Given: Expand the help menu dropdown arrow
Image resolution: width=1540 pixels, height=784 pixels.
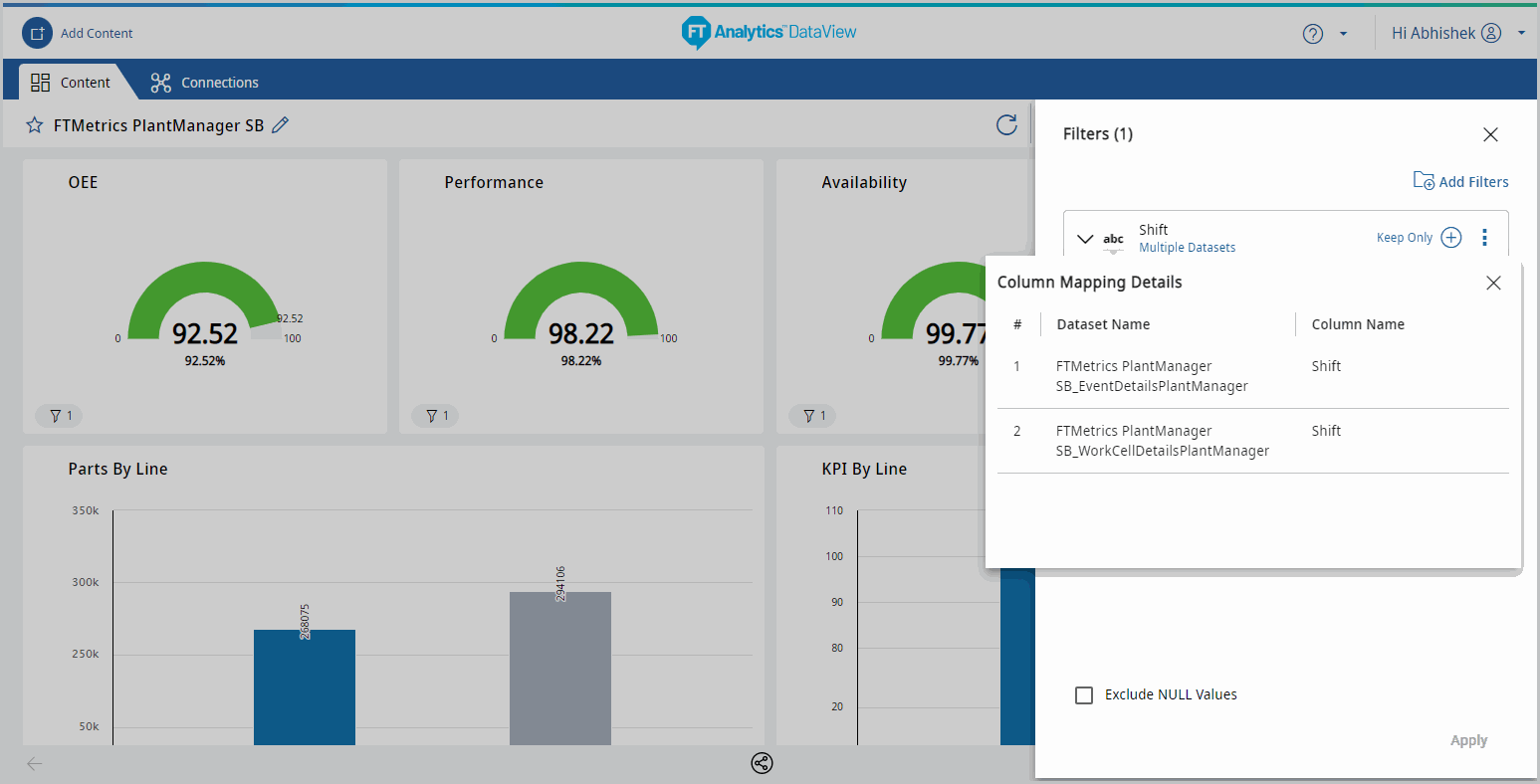Looking at the screenshot, I should click(x=1343, y=34).
